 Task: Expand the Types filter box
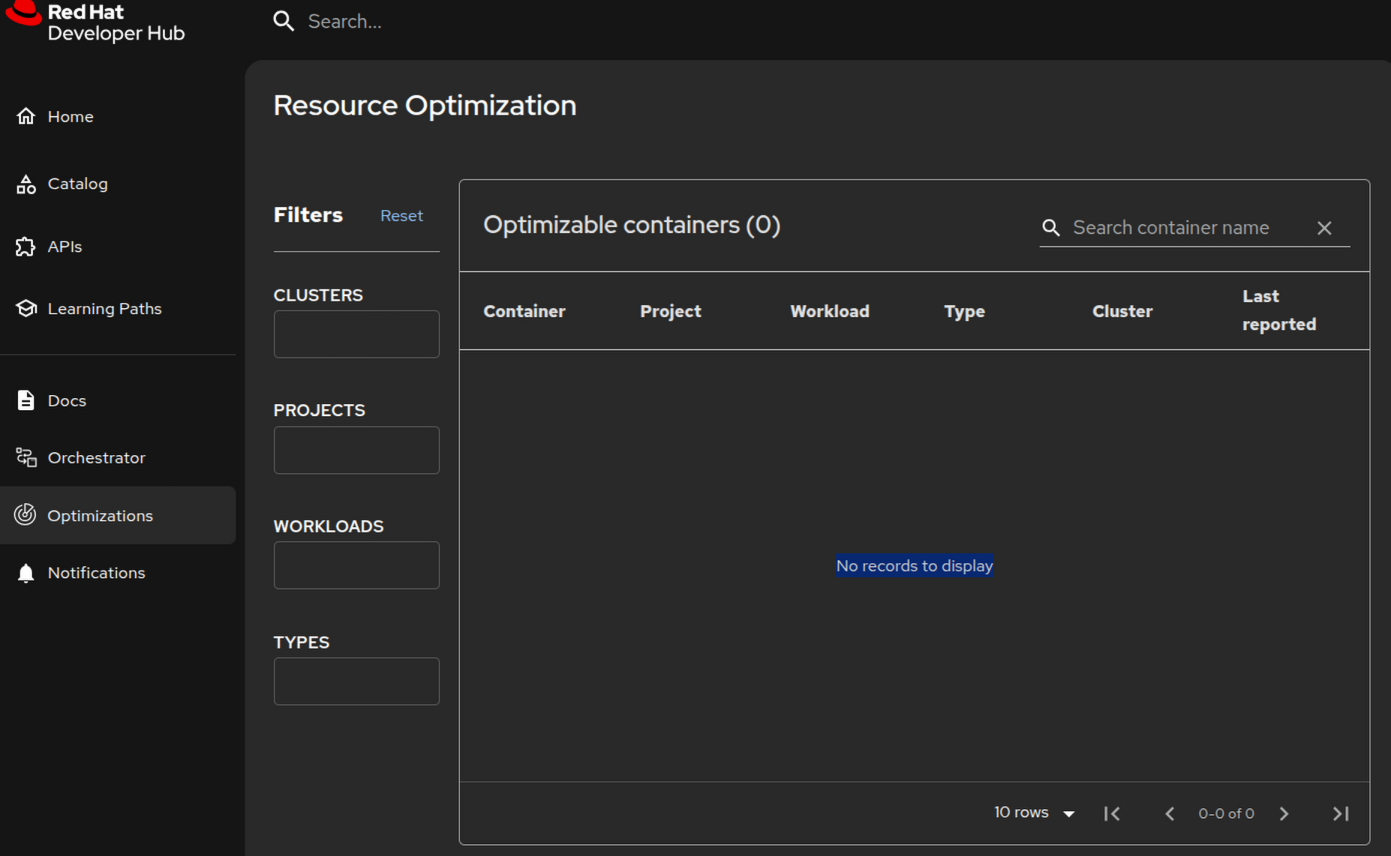click(356, 681)
